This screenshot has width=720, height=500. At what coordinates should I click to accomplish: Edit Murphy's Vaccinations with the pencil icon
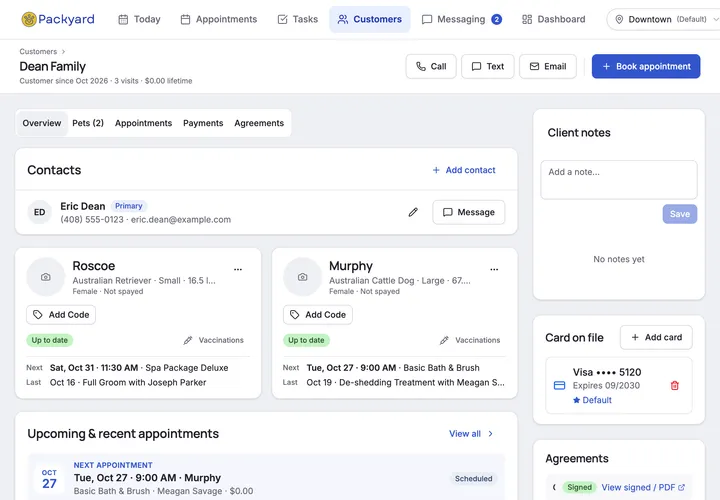coord(444,340)
